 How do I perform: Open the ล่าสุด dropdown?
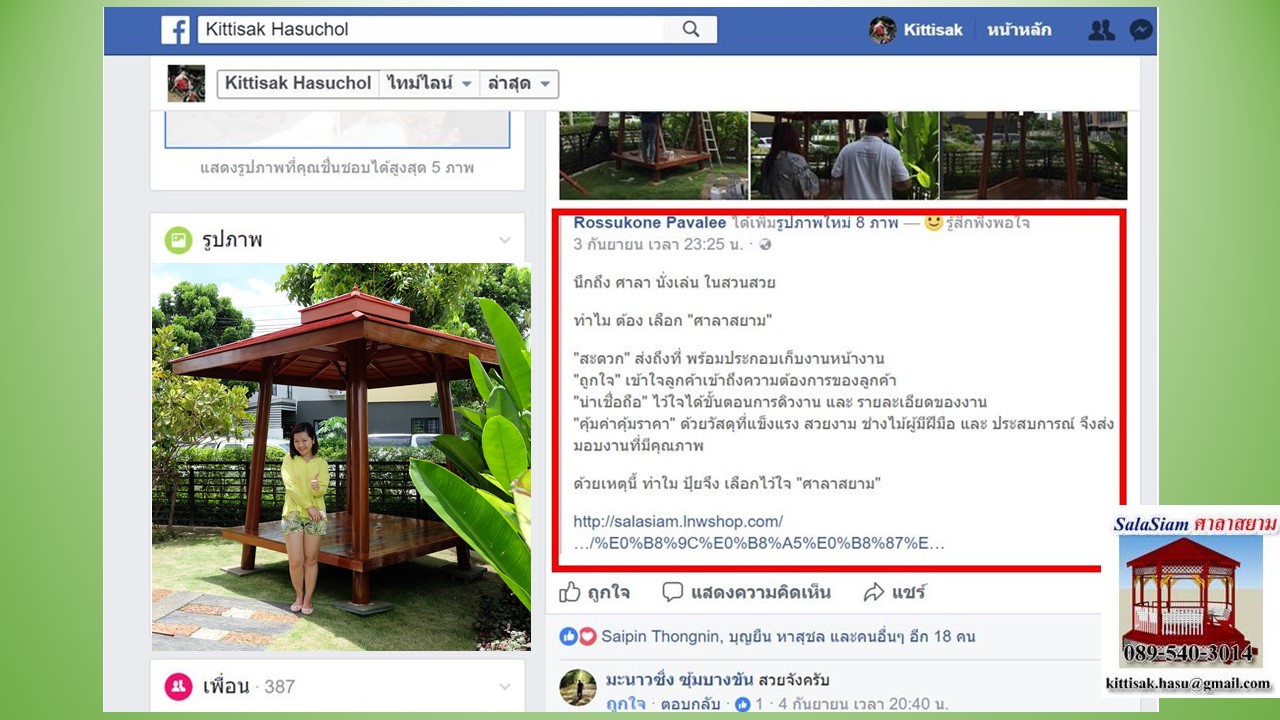518,84
